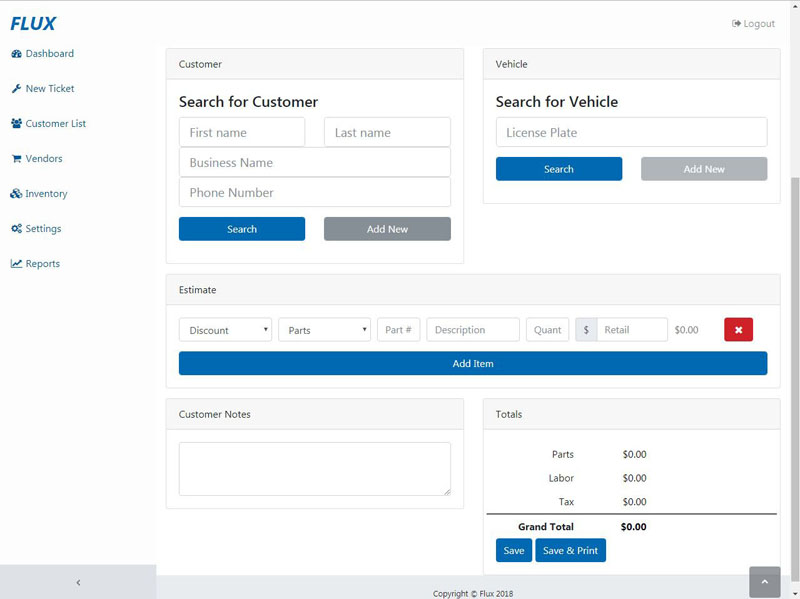
Task: Click the Add Item button
Action: pyautogui.click(x=472, y=364)
